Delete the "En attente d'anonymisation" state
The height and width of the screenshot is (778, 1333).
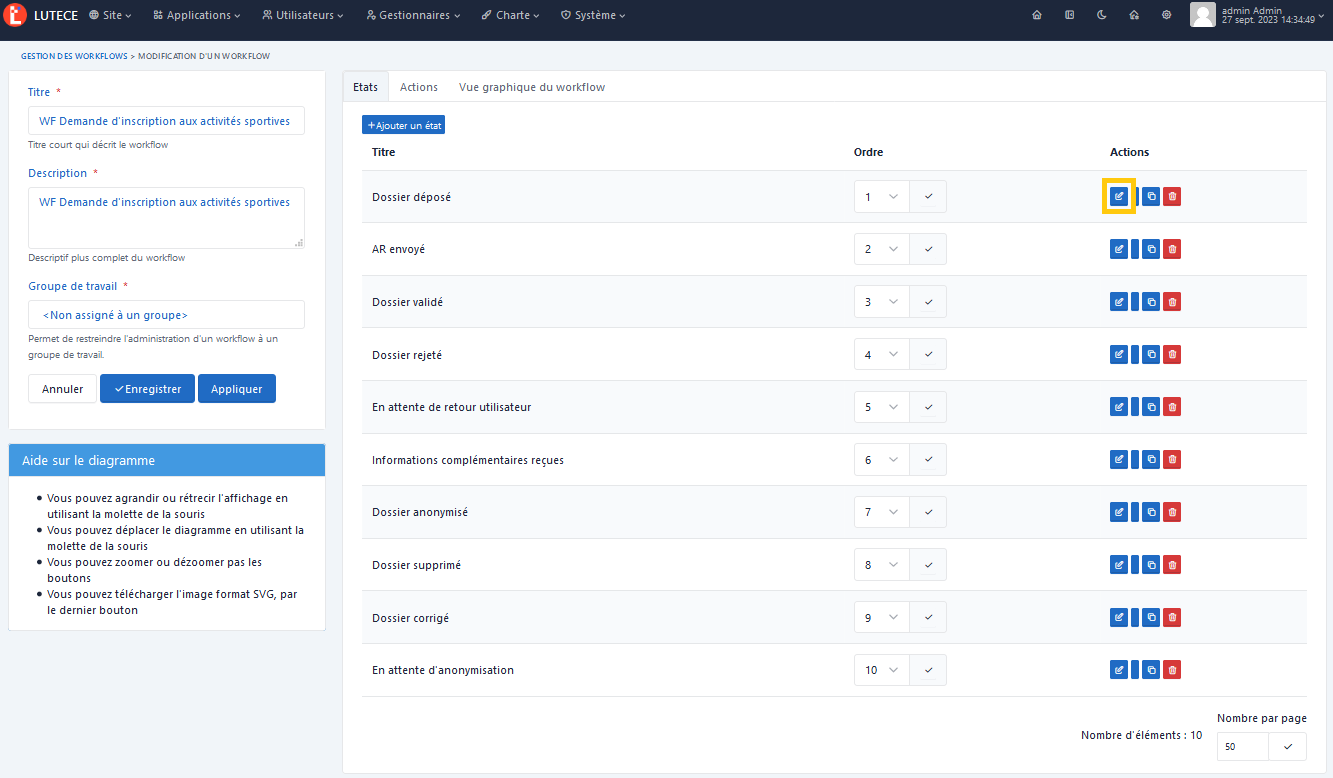[x=1172, y=670]
